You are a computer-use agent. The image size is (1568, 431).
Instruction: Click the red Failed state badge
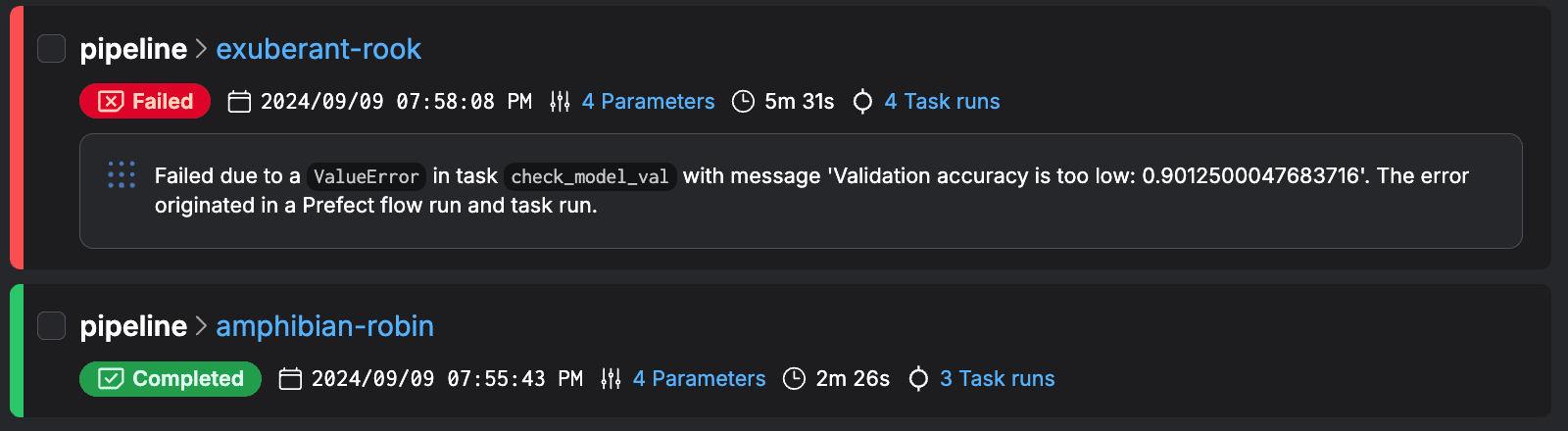(145, 101)
